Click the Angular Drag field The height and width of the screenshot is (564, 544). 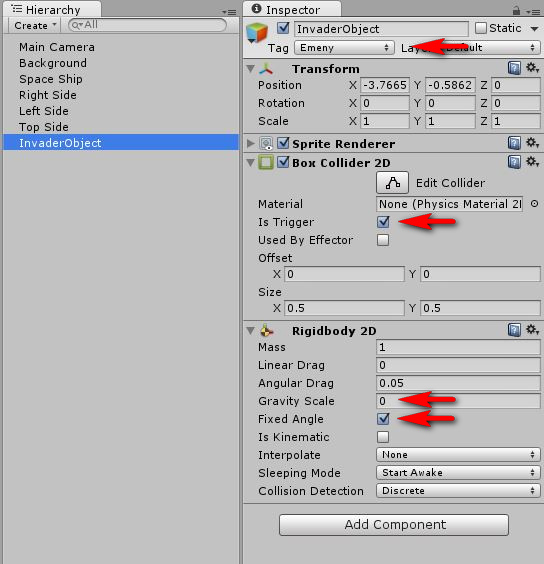pyautogui.click(x=458, y=383)
